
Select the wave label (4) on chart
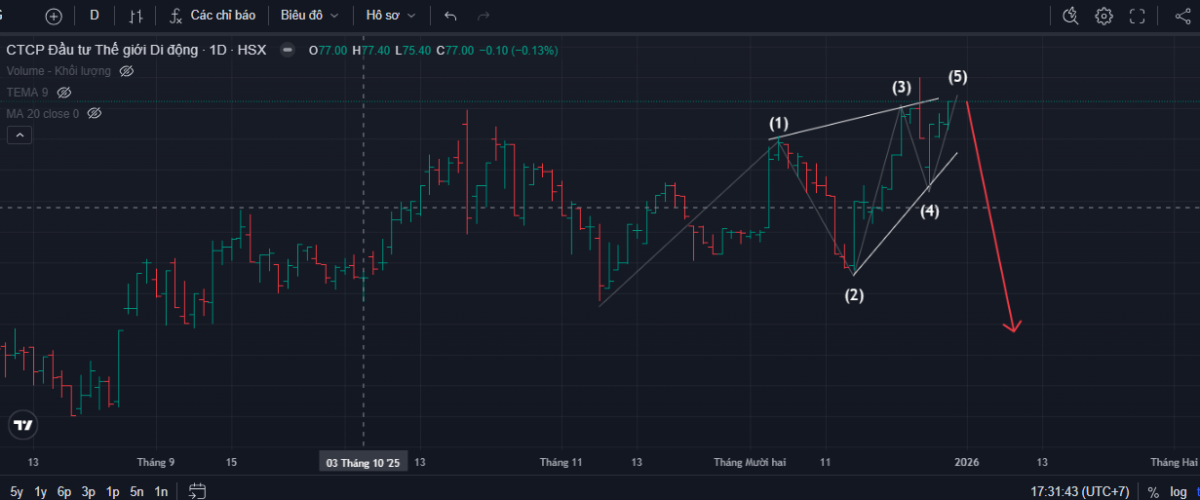pyautogui.click(x=930, y=211)
